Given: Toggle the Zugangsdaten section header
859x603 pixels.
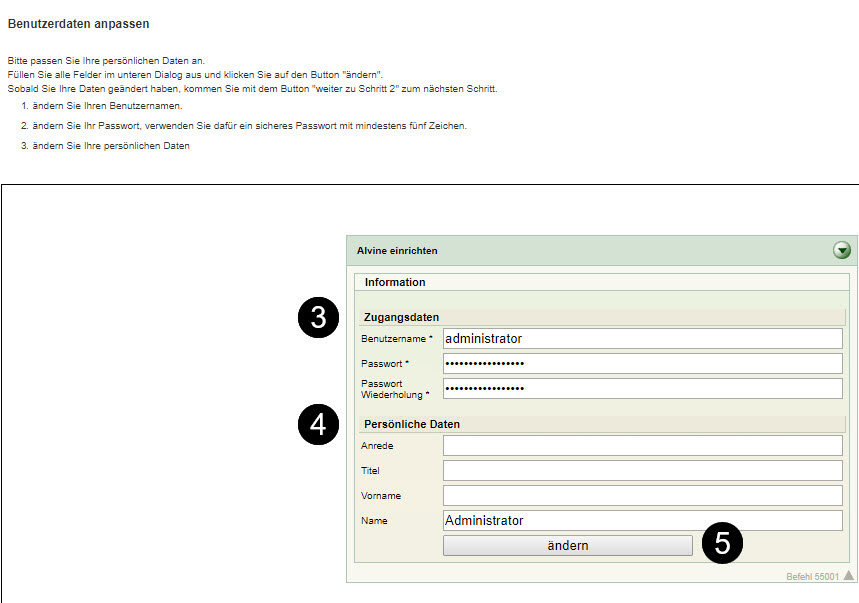Looking at the screenshot, I should pyautogui.click(x=401, y=317).
